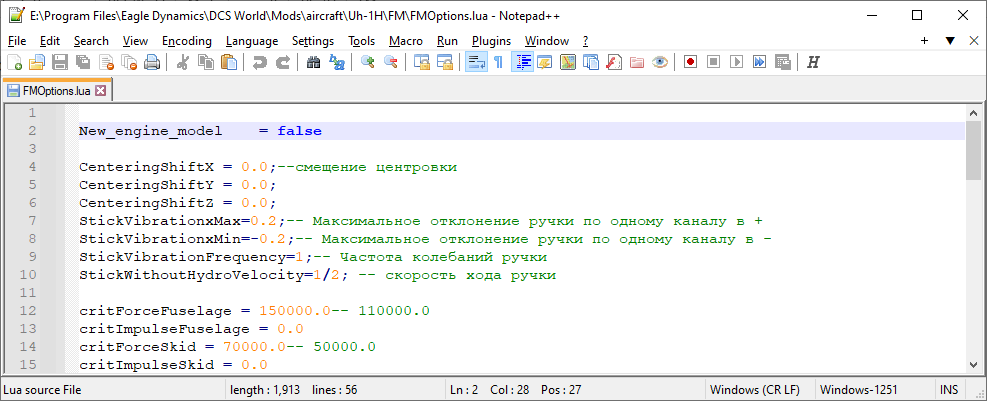Image resolution: width=987 pixels, height=401 pixels.
Task: Click the Save All icon
Action: [x=82, y=62]
